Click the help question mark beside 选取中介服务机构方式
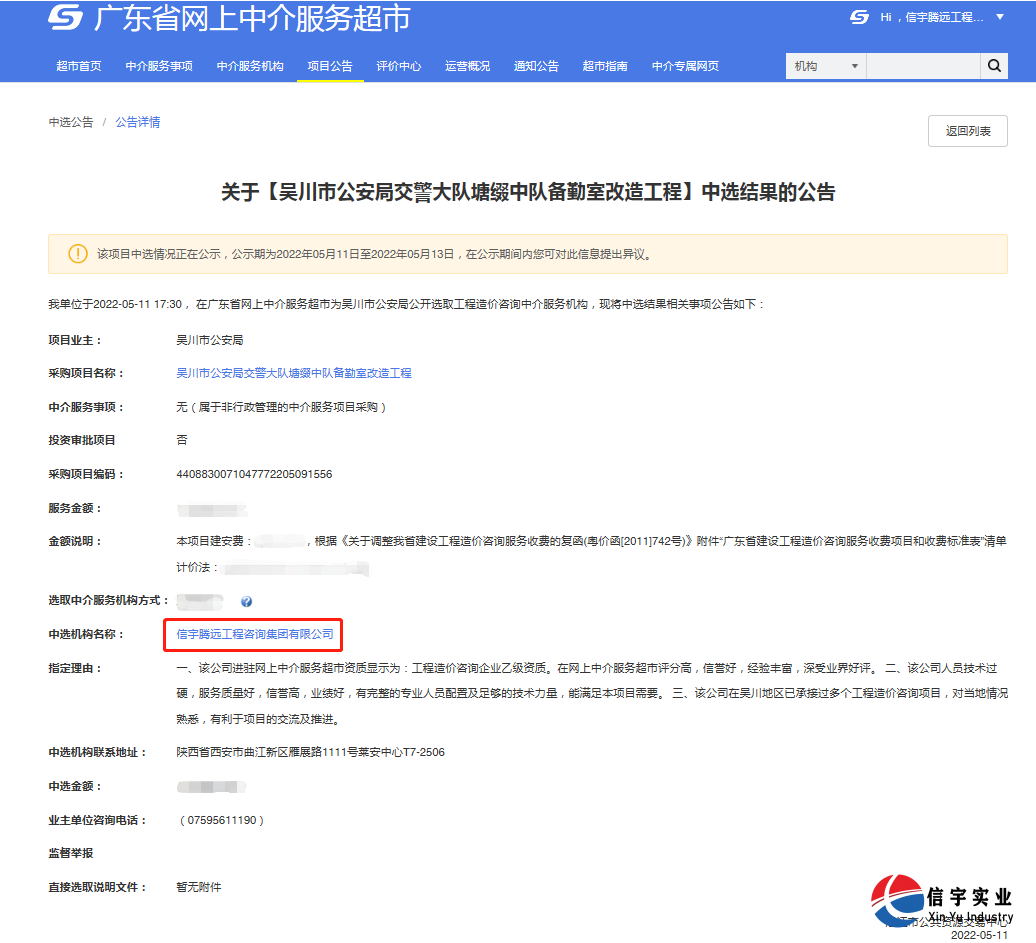1036x943 pixels. (246, 601)
